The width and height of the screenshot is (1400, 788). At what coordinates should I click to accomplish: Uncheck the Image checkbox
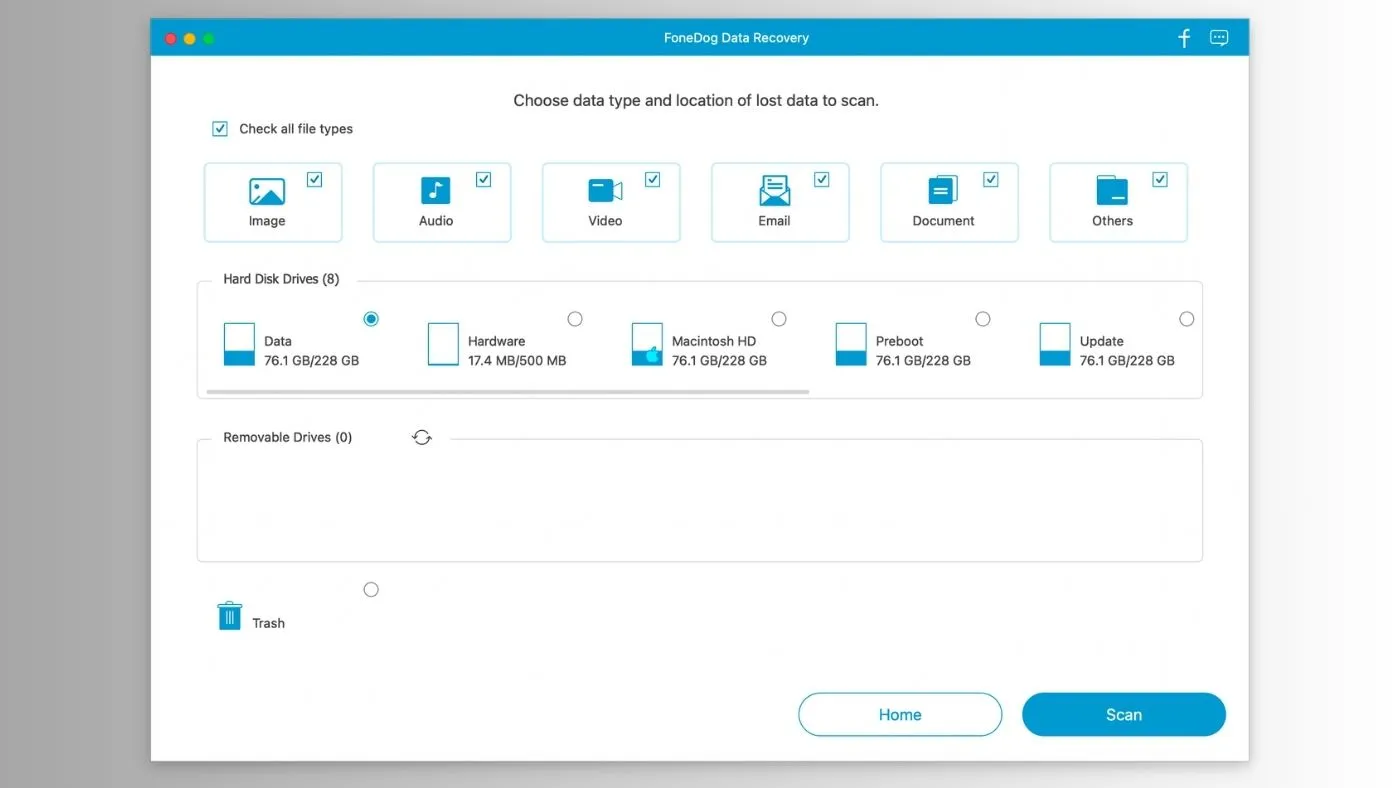[314, 180]
